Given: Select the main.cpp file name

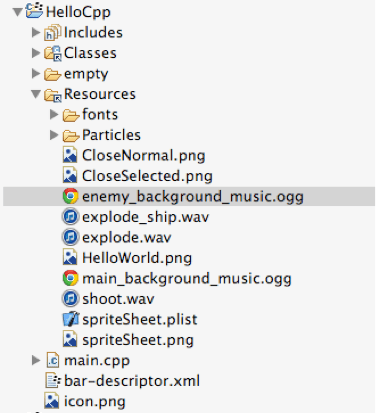Looking at the screenshot, I should (97, 361).
